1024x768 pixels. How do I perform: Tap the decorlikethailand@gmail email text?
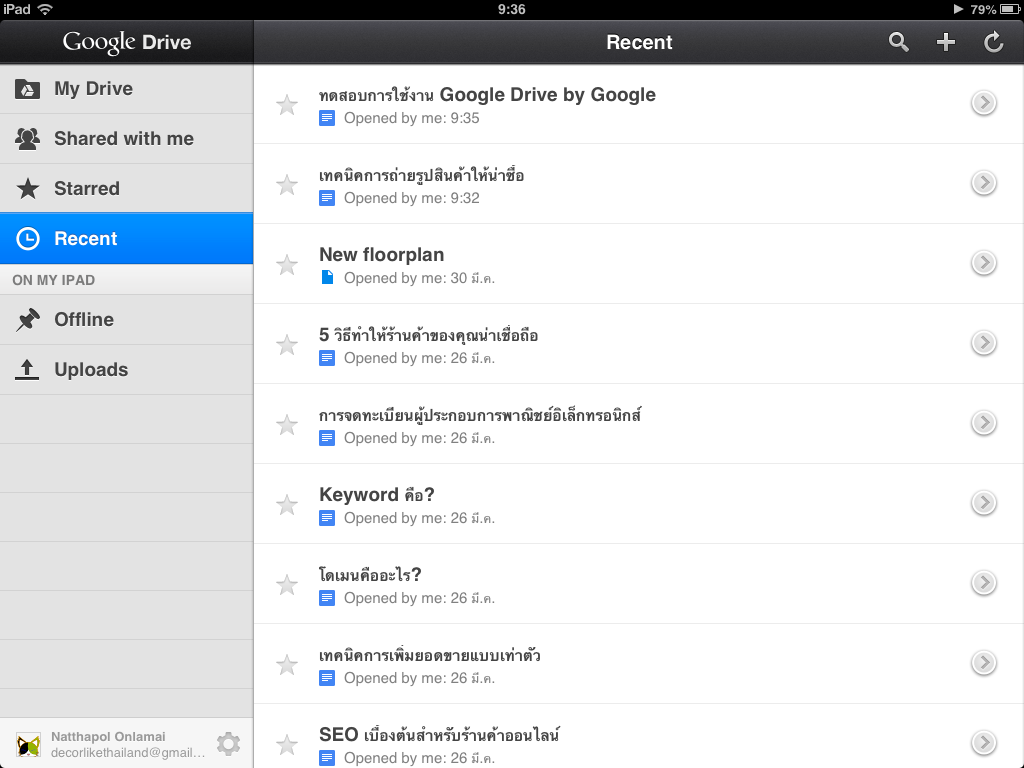(x=128, y=753)
